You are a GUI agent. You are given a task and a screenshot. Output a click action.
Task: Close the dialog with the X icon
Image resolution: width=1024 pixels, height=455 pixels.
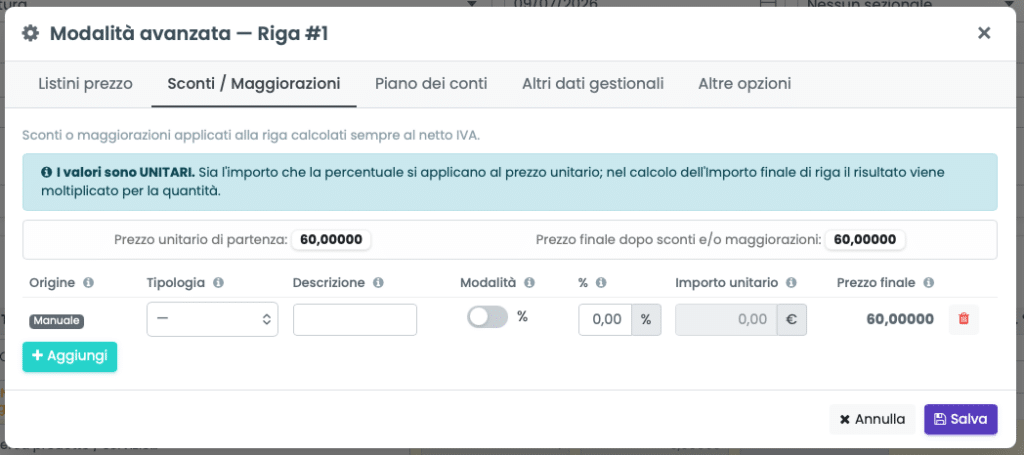[984, 33]
